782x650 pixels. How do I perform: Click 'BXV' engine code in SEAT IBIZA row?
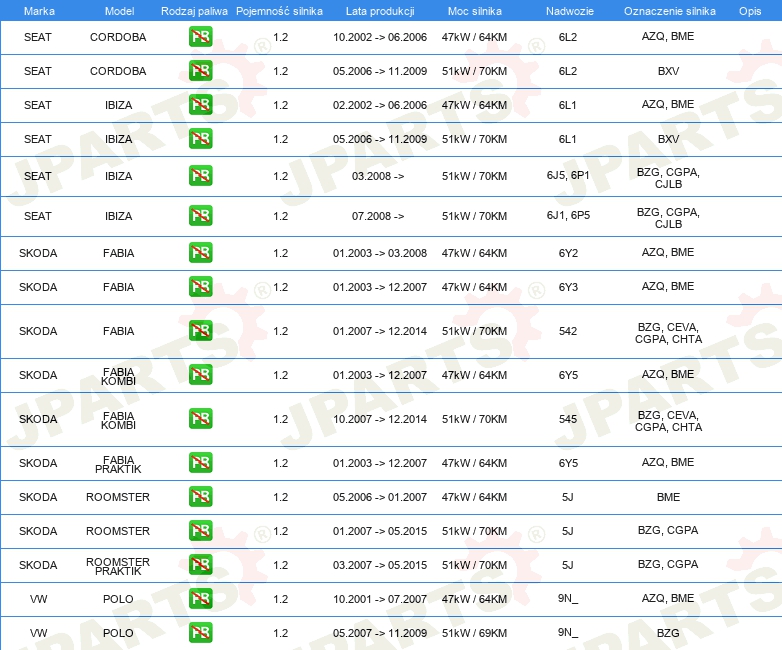[668, 139]
